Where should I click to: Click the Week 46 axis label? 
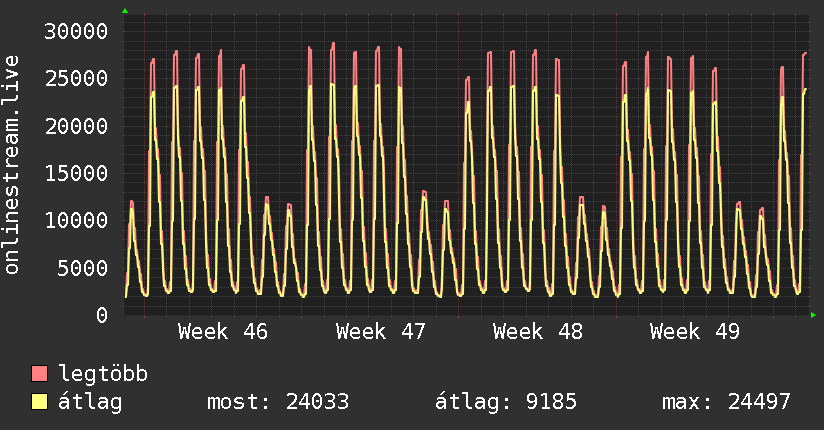(223, 332)
